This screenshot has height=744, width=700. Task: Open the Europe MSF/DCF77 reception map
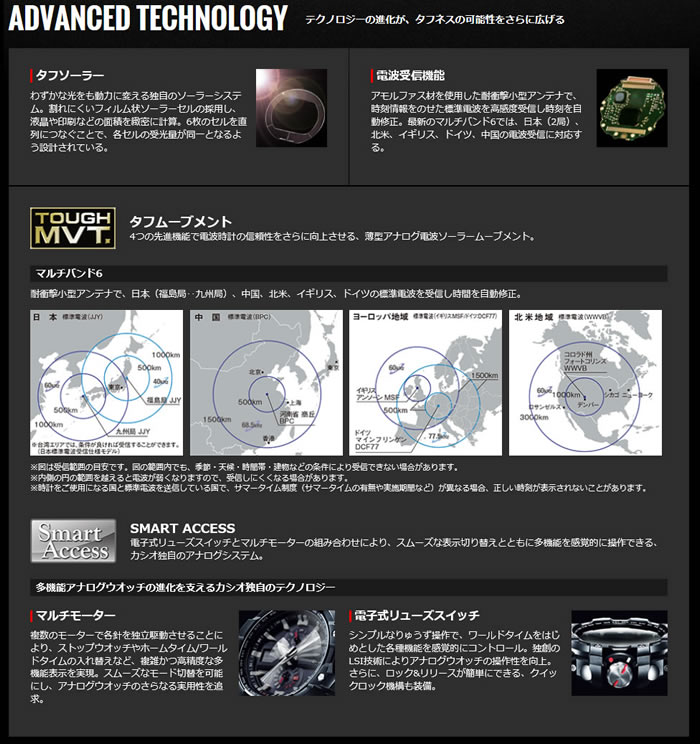point(426,383)
